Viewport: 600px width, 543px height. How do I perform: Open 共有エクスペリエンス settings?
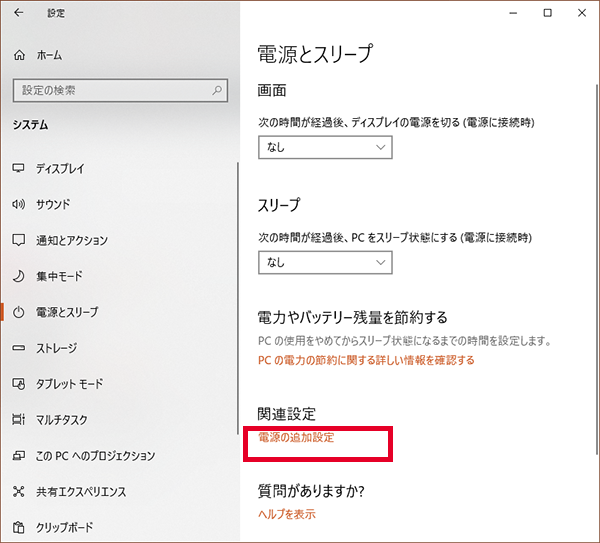click(81, 492)
